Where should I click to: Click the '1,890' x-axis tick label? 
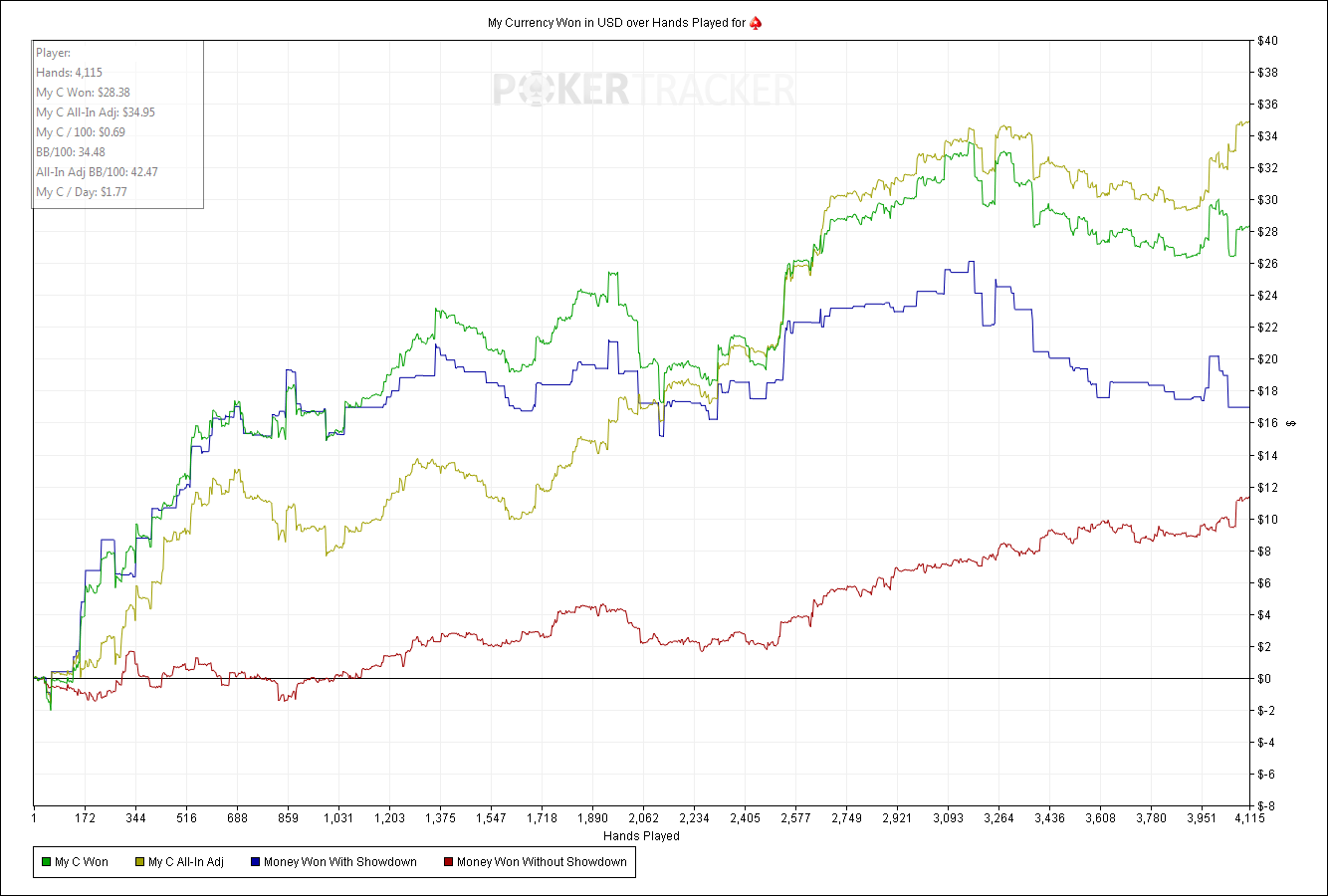(x=592, y=818)
